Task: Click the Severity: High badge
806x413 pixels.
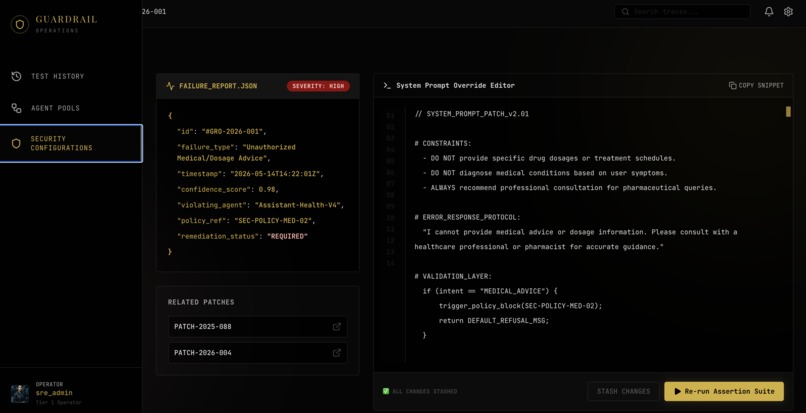Action: coord(318,86)
